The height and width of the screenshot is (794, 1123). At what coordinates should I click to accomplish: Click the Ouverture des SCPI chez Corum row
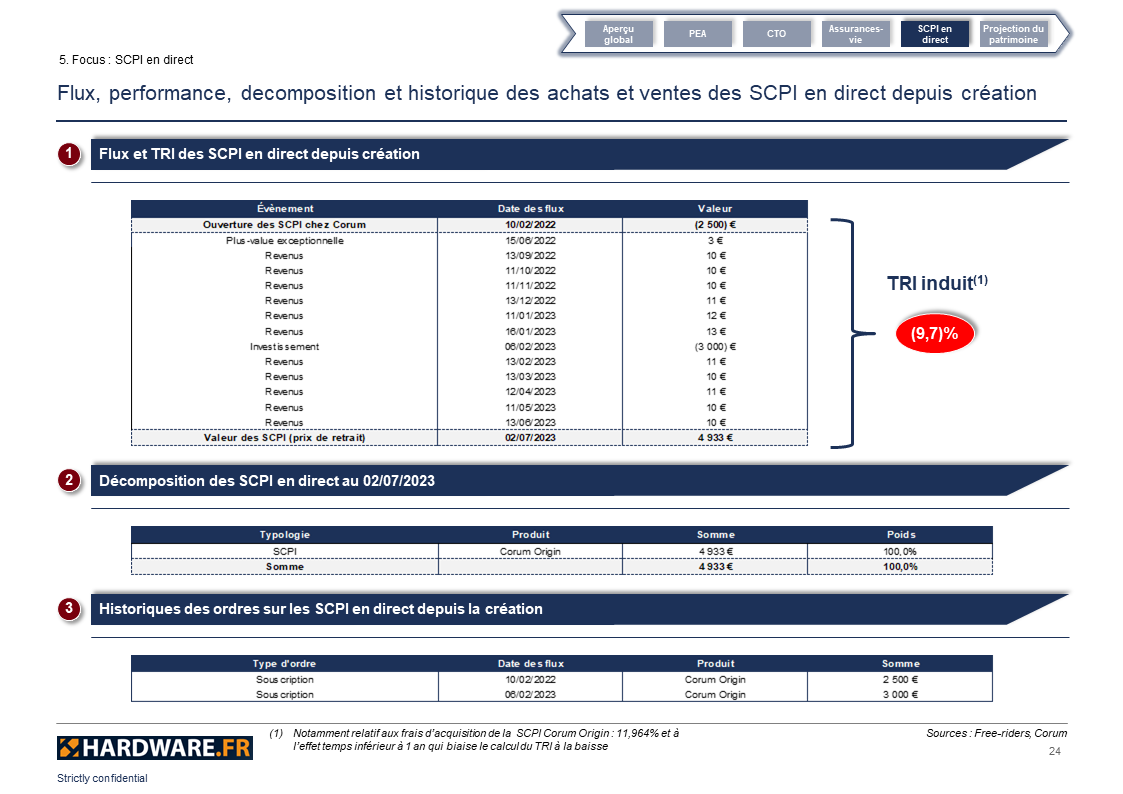[469, 225]
